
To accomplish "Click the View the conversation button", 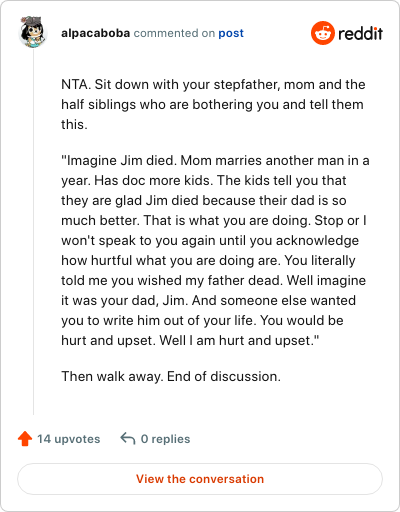I will tap(200, 479).
